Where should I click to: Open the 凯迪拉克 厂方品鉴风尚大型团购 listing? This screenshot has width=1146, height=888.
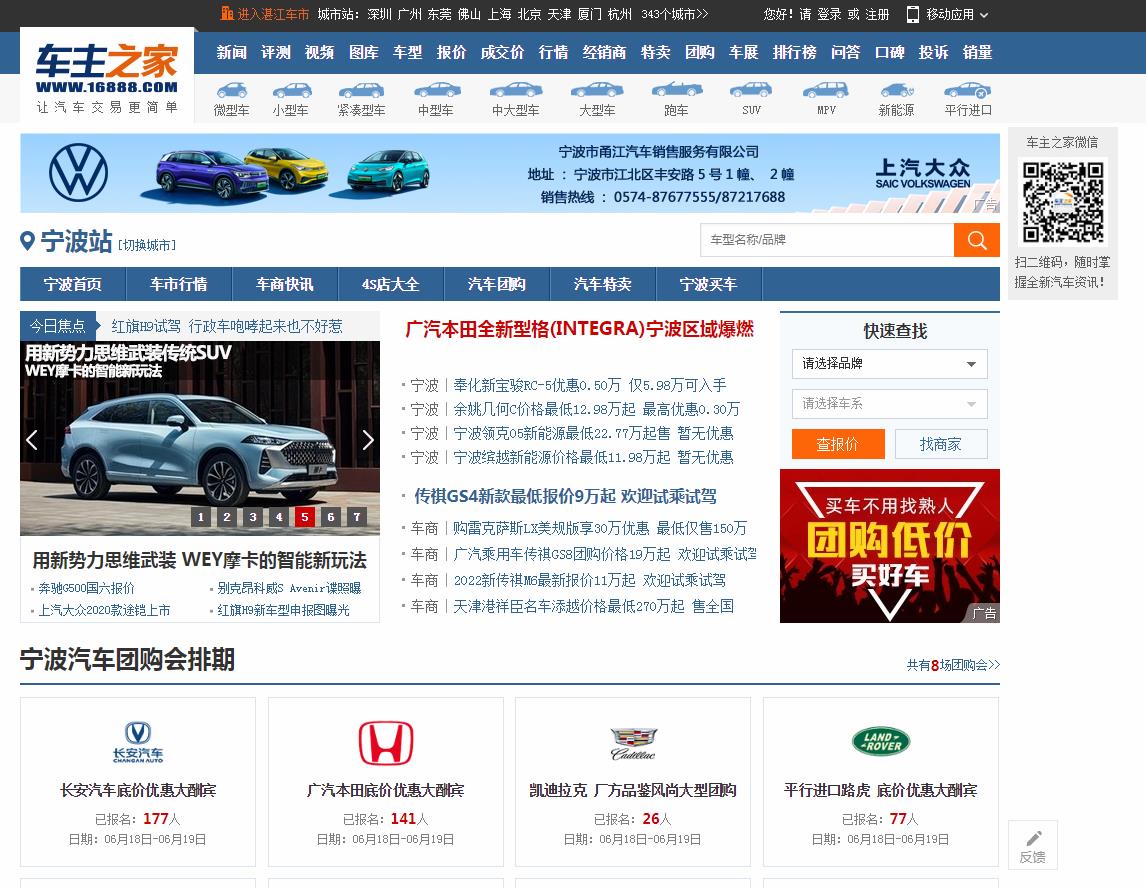pyautogui.click(x=633, y=790)
